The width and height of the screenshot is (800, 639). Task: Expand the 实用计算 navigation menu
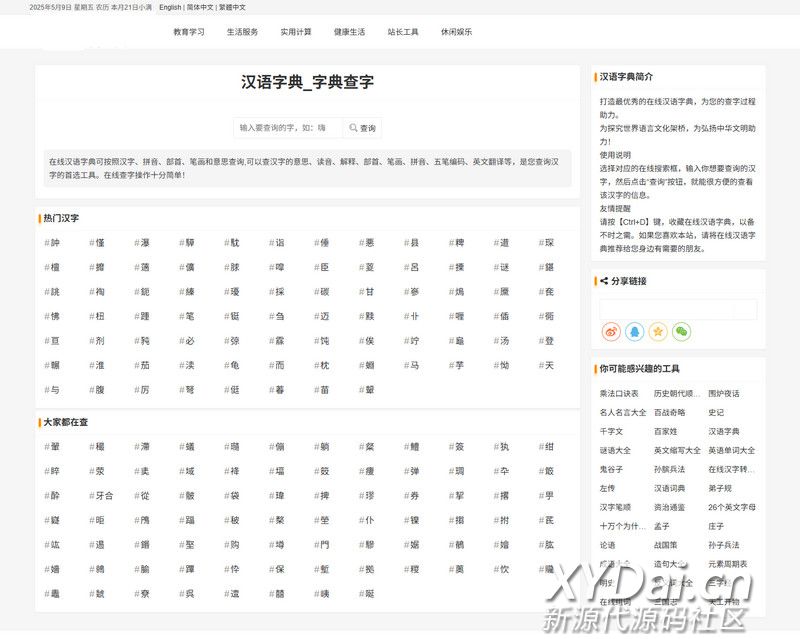[296, 32]
